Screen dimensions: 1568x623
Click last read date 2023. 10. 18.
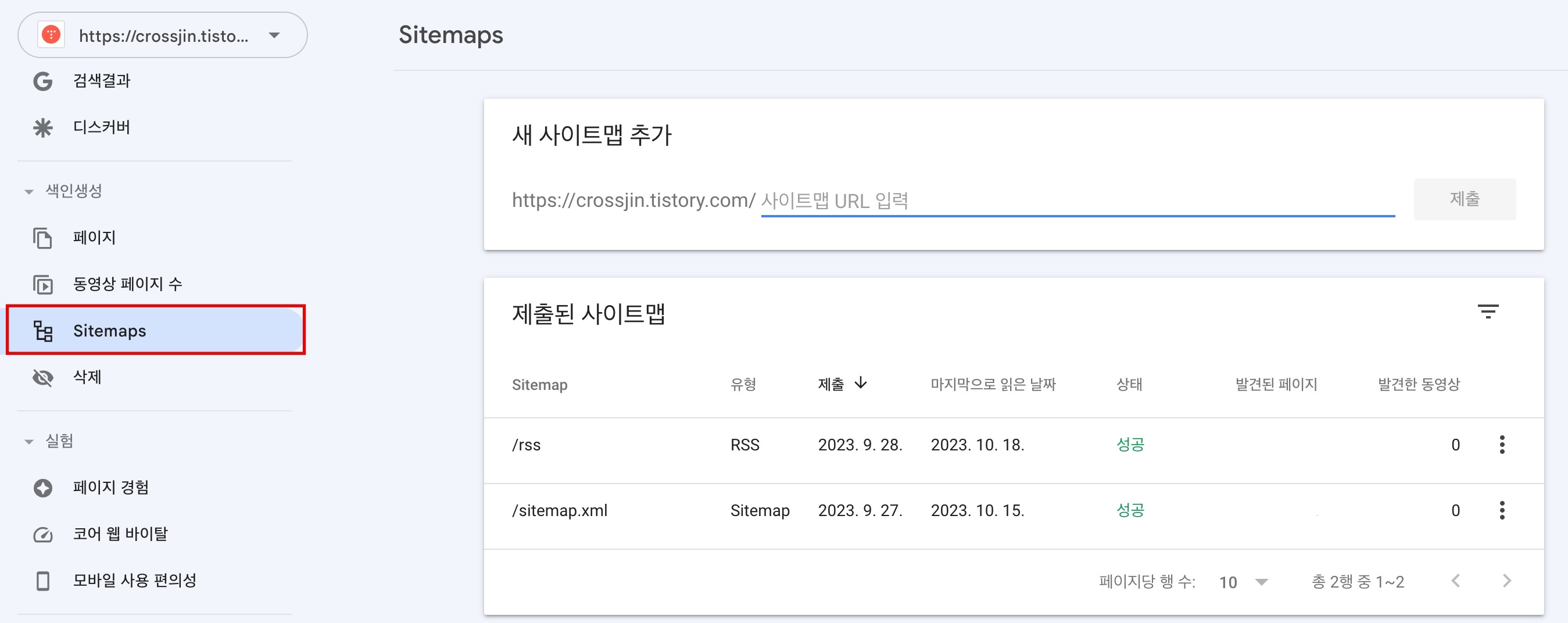pos(978,445)
